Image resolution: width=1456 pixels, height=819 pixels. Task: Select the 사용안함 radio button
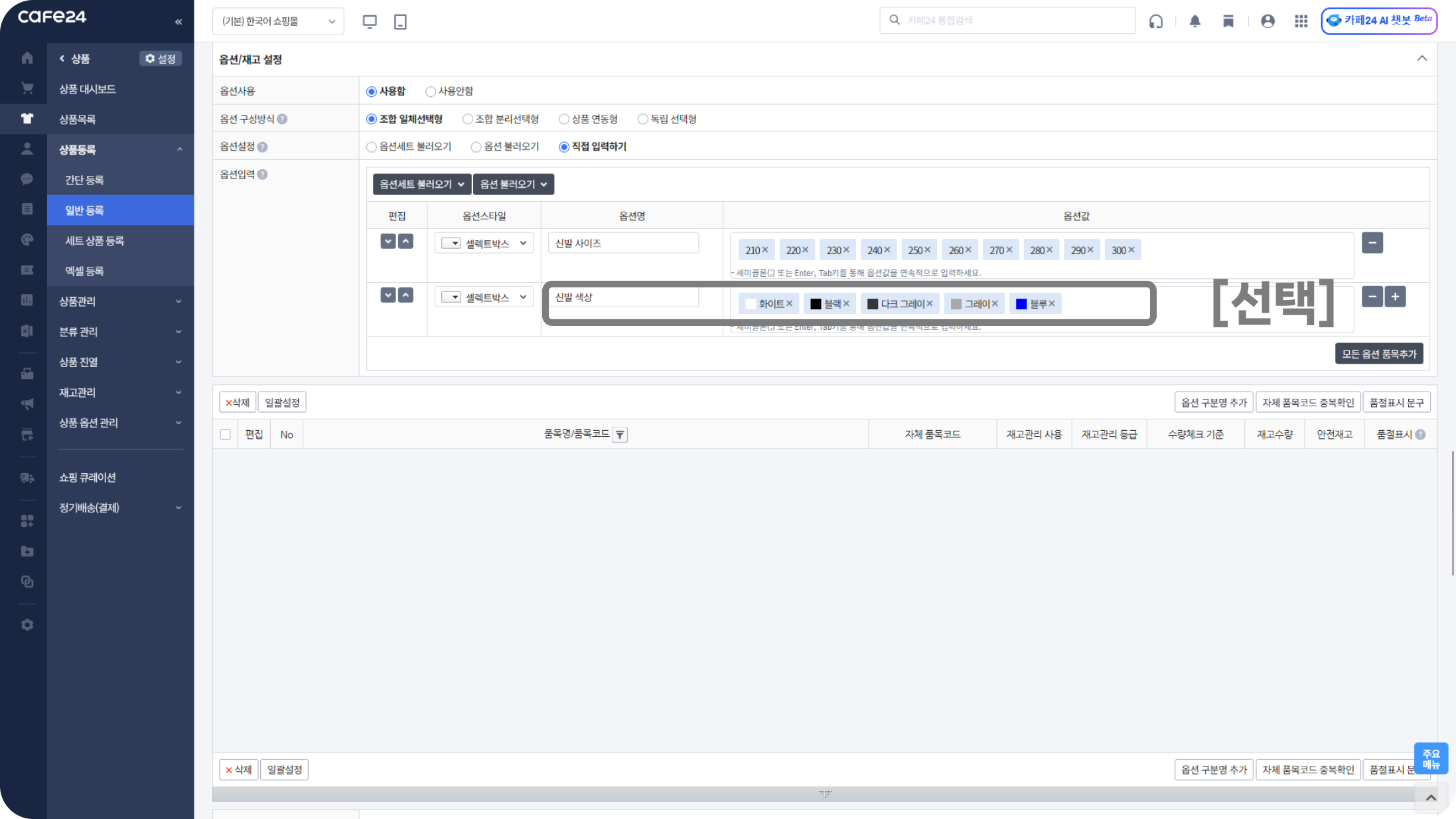[431, 92]
